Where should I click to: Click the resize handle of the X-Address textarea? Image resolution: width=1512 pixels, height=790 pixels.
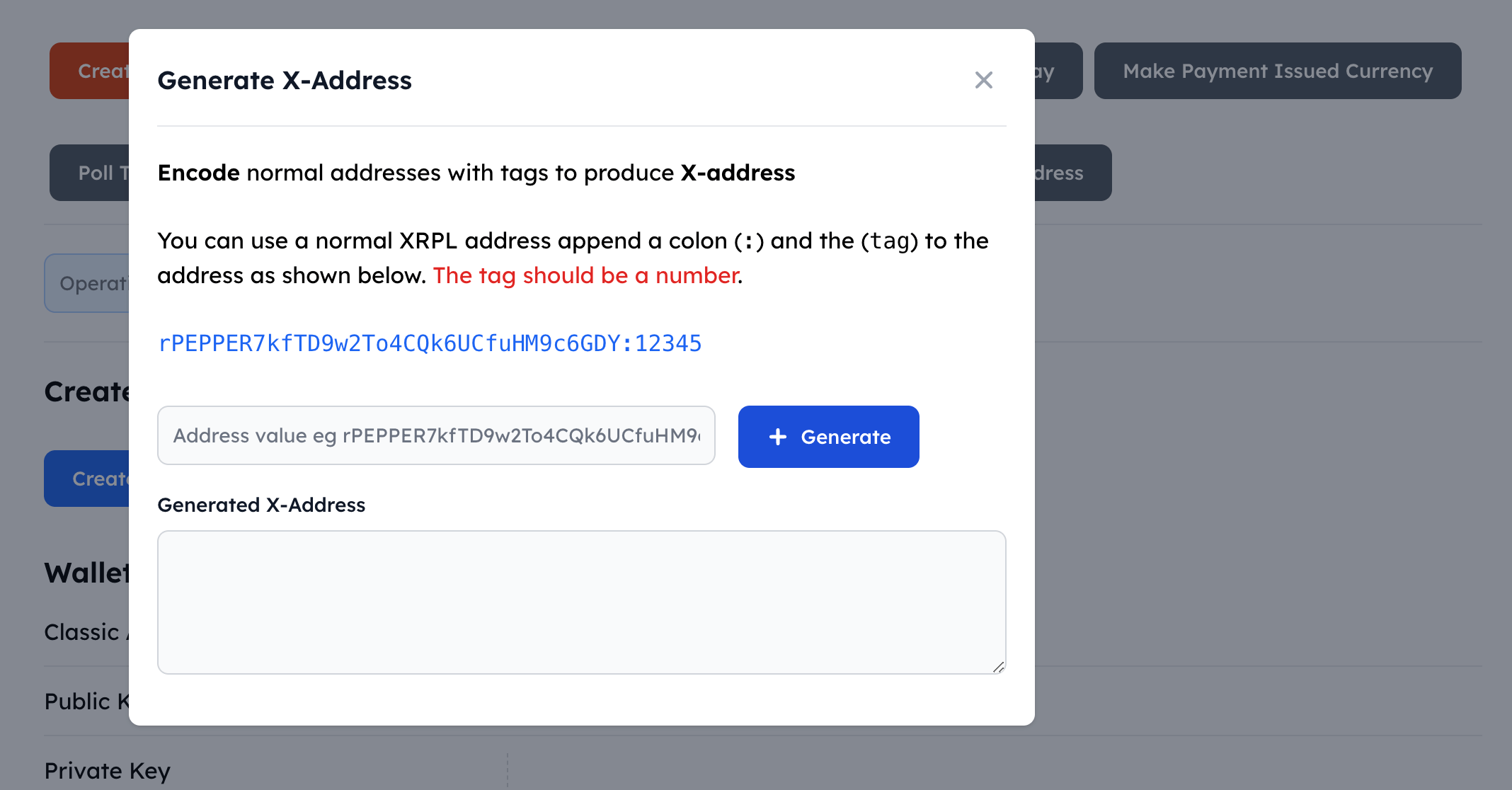point(998,667)
